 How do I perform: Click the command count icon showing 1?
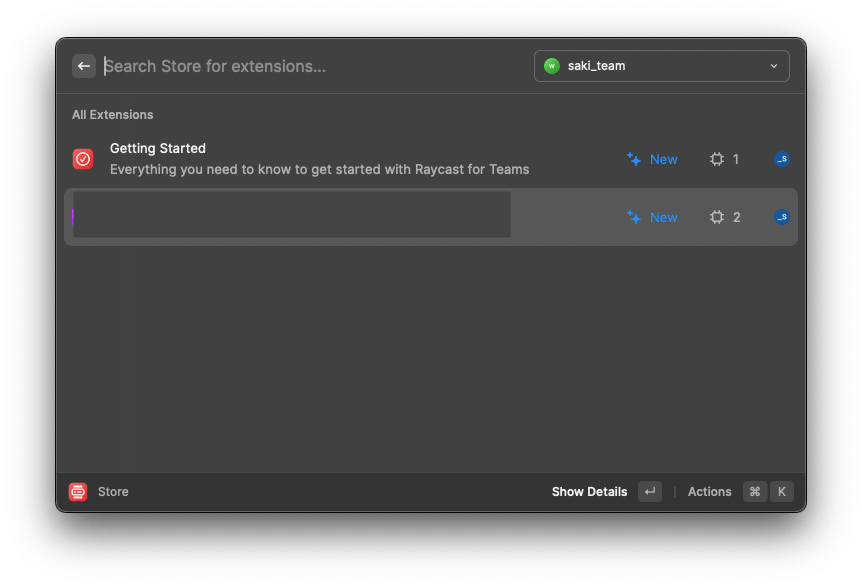tap(716, 159)
